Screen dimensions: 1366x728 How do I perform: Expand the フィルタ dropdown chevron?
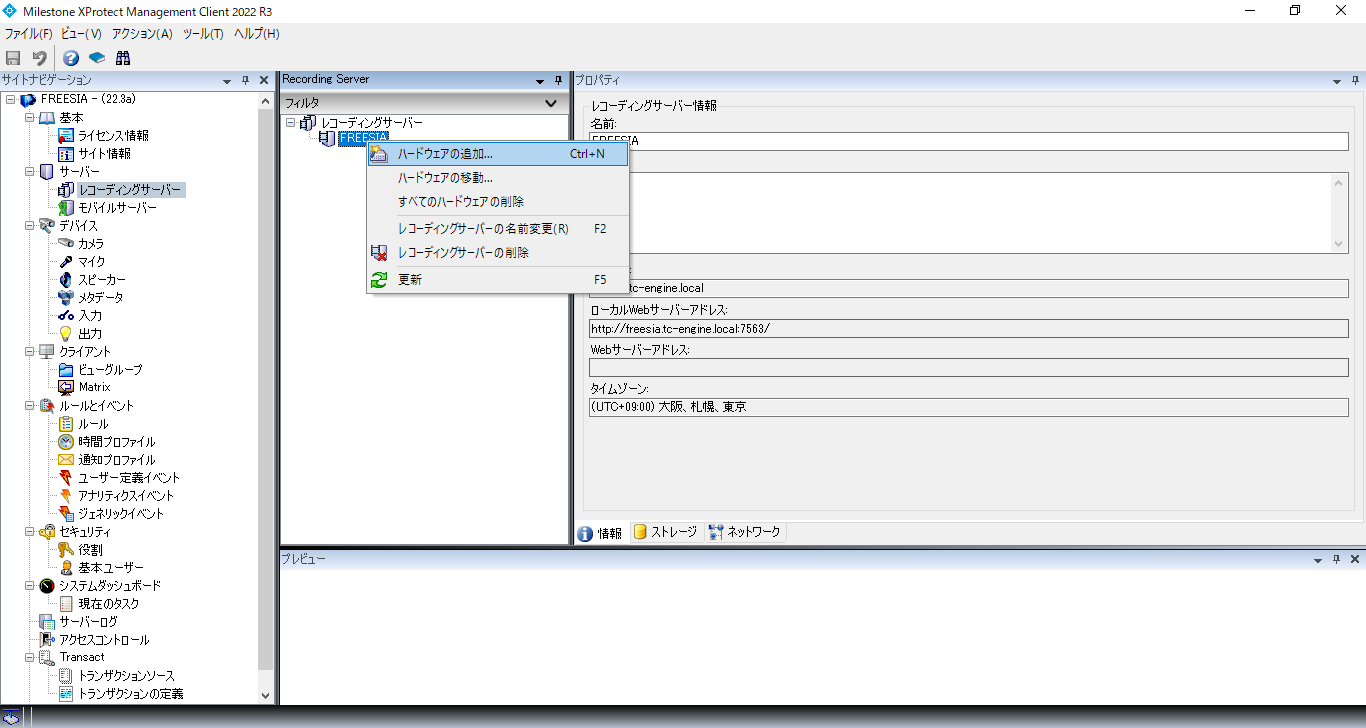[x=550, y=103]
